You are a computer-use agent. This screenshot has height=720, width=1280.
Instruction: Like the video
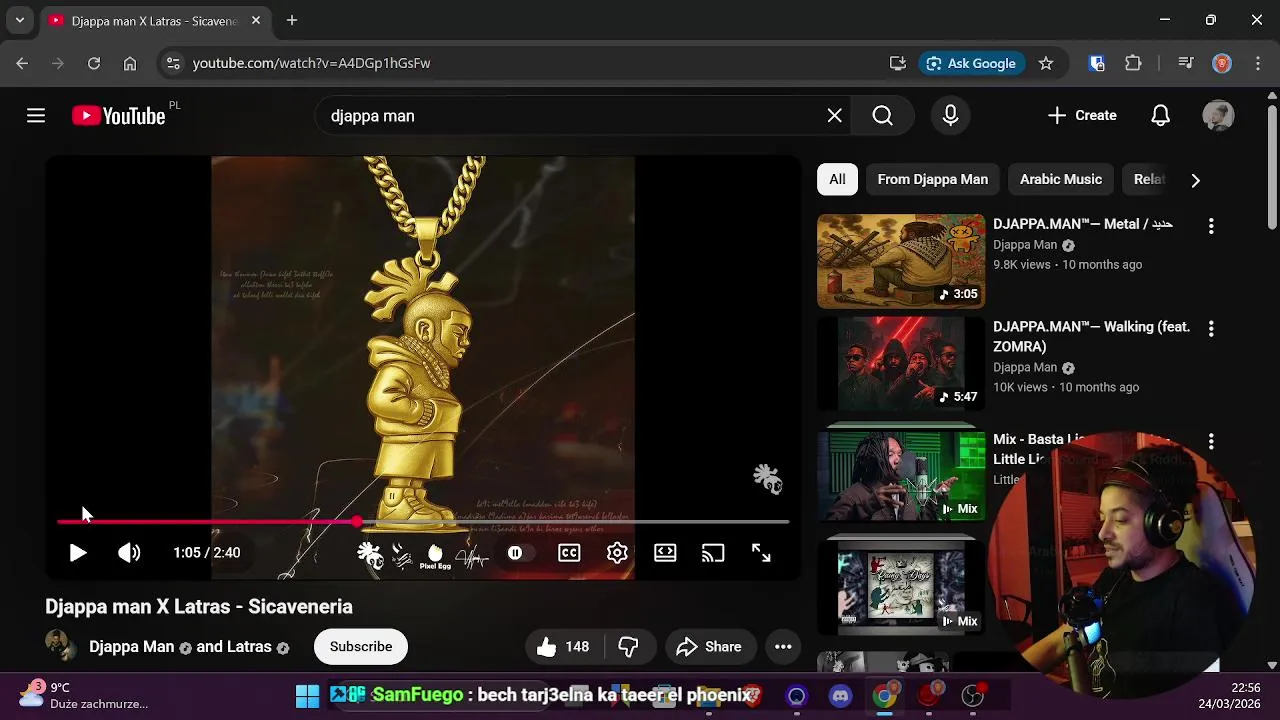click(x=563, y=647)
